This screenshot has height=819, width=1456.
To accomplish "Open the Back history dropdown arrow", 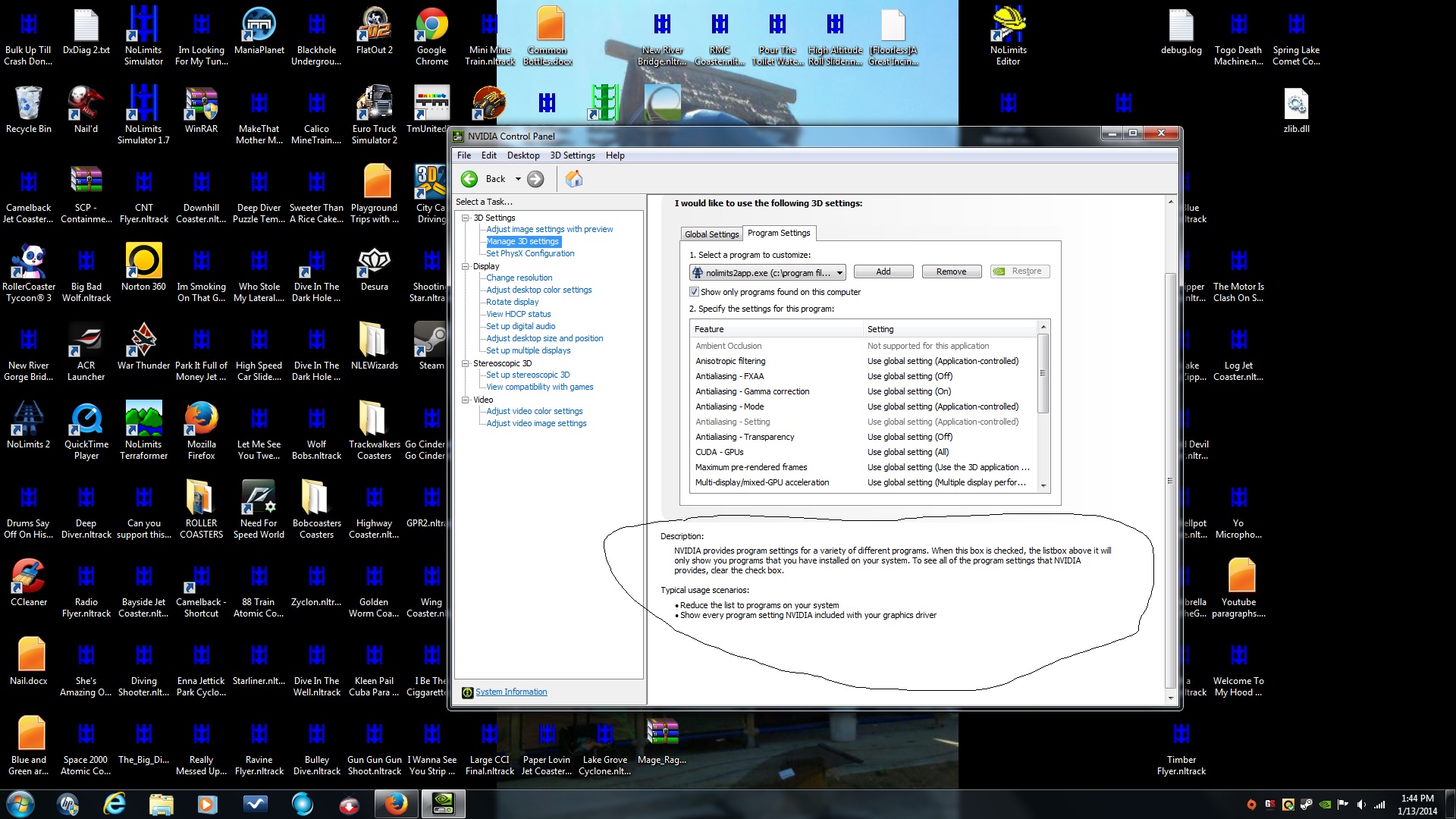I will coord(518,179).
